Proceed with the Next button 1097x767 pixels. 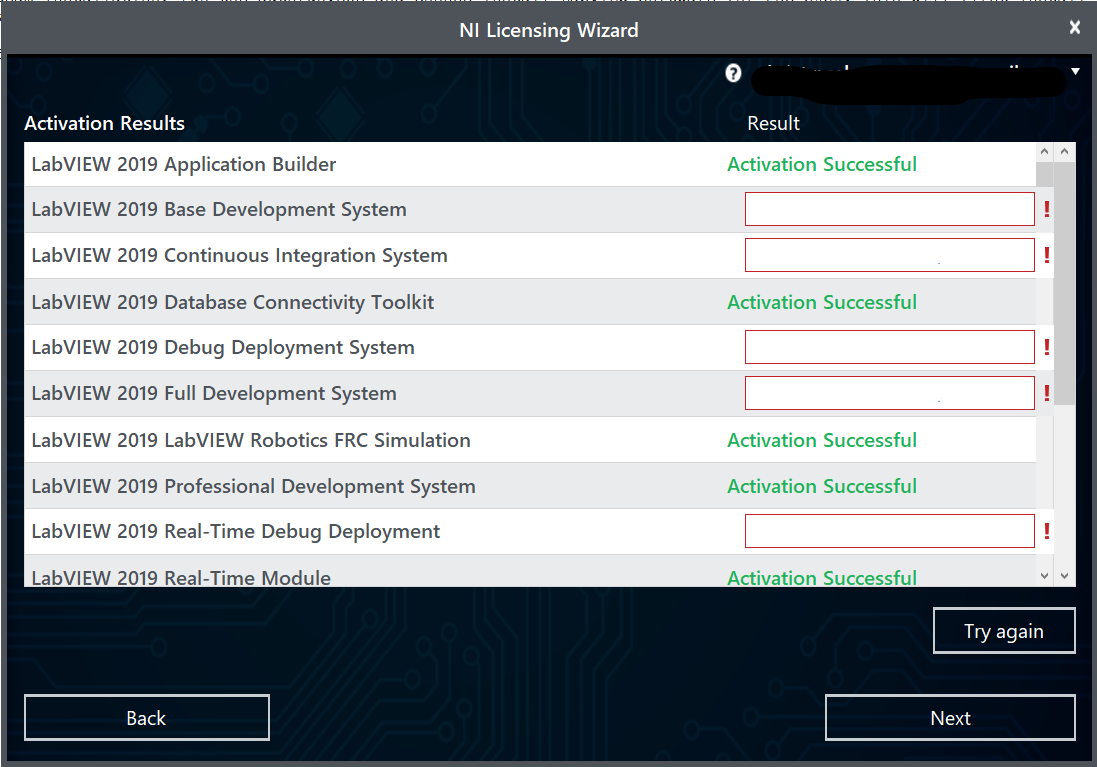[x=950, y=718]
